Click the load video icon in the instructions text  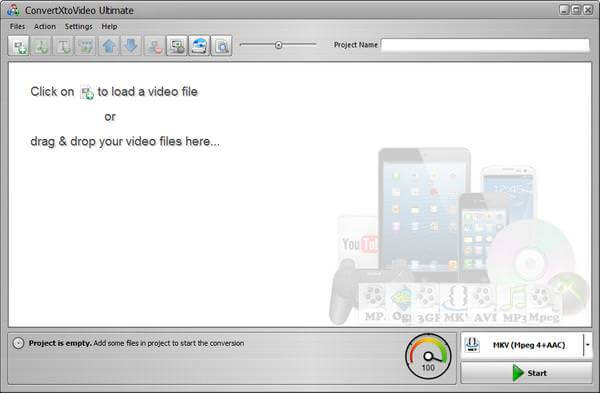click(87, 93)
